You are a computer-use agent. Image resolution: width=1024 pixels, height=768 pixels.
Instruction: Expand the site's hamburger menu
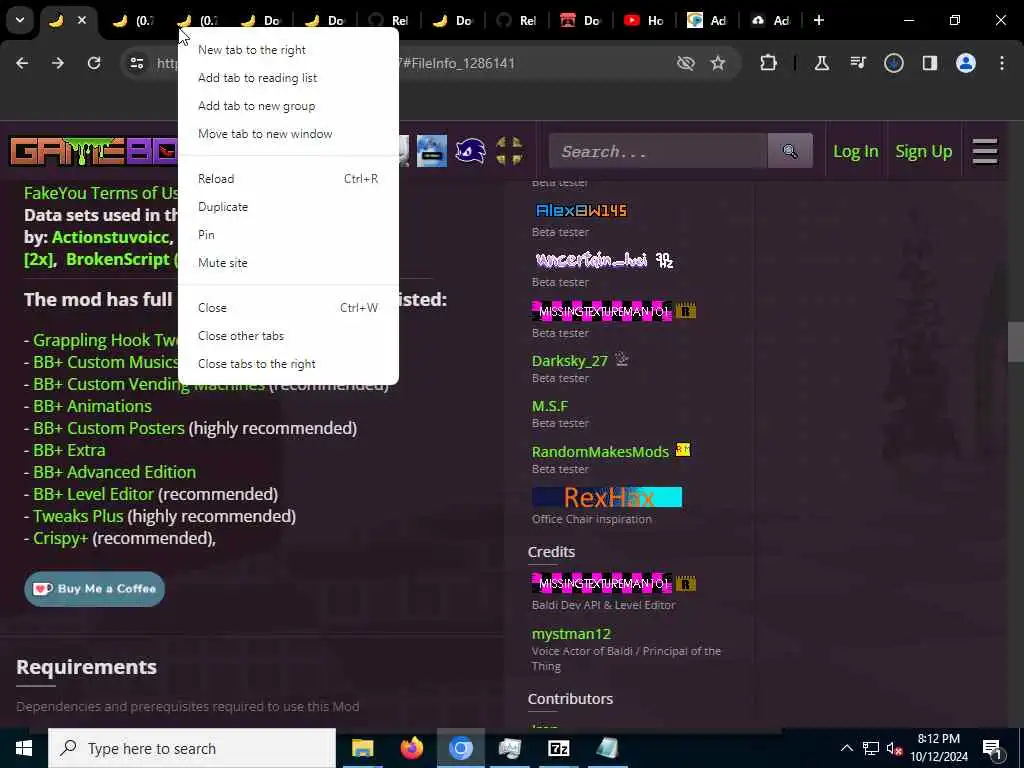(985, 151)
